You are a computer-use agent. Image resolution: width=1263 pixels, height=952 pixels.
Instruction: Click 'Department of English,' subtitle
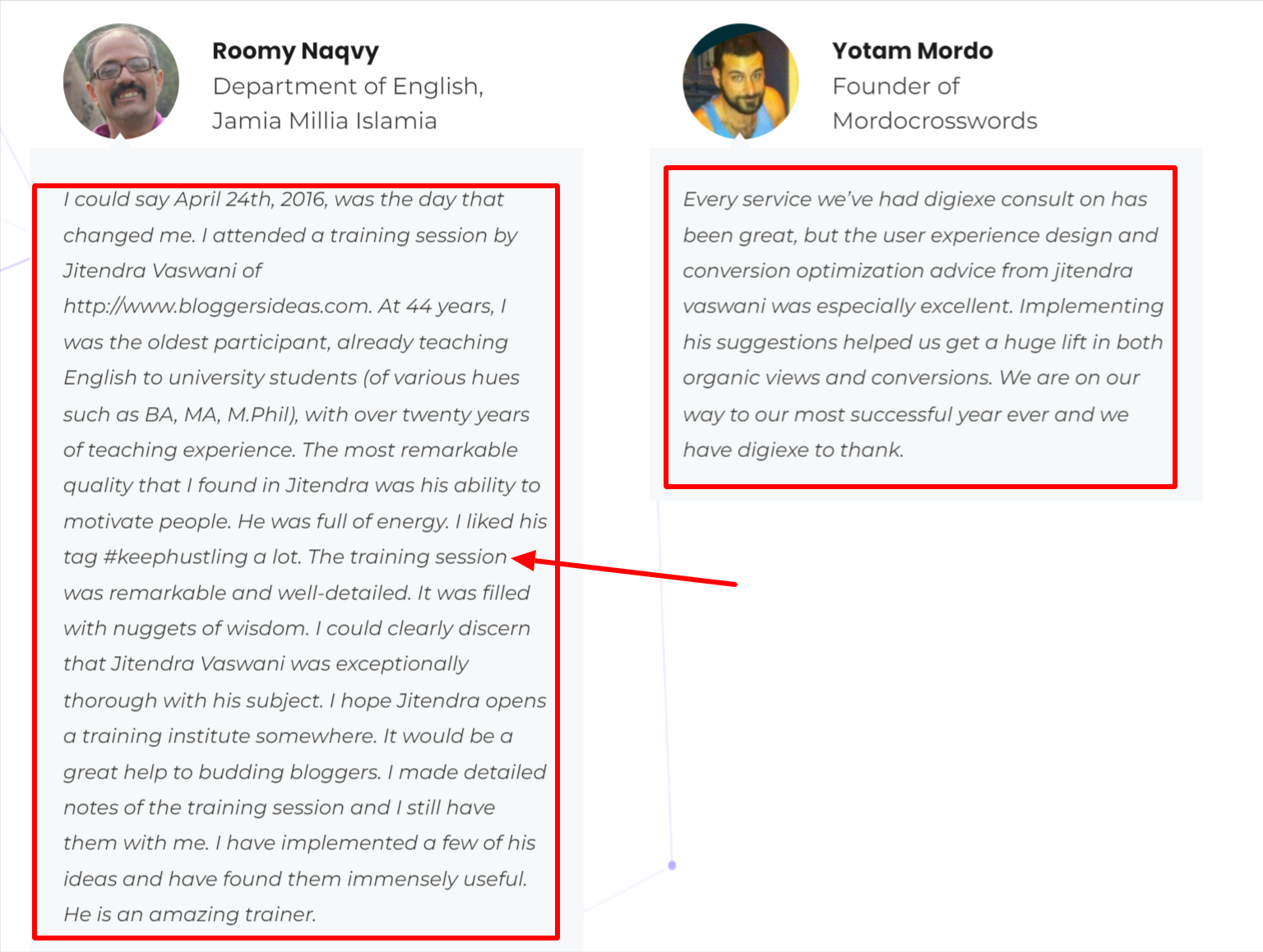tap(348, 86)
